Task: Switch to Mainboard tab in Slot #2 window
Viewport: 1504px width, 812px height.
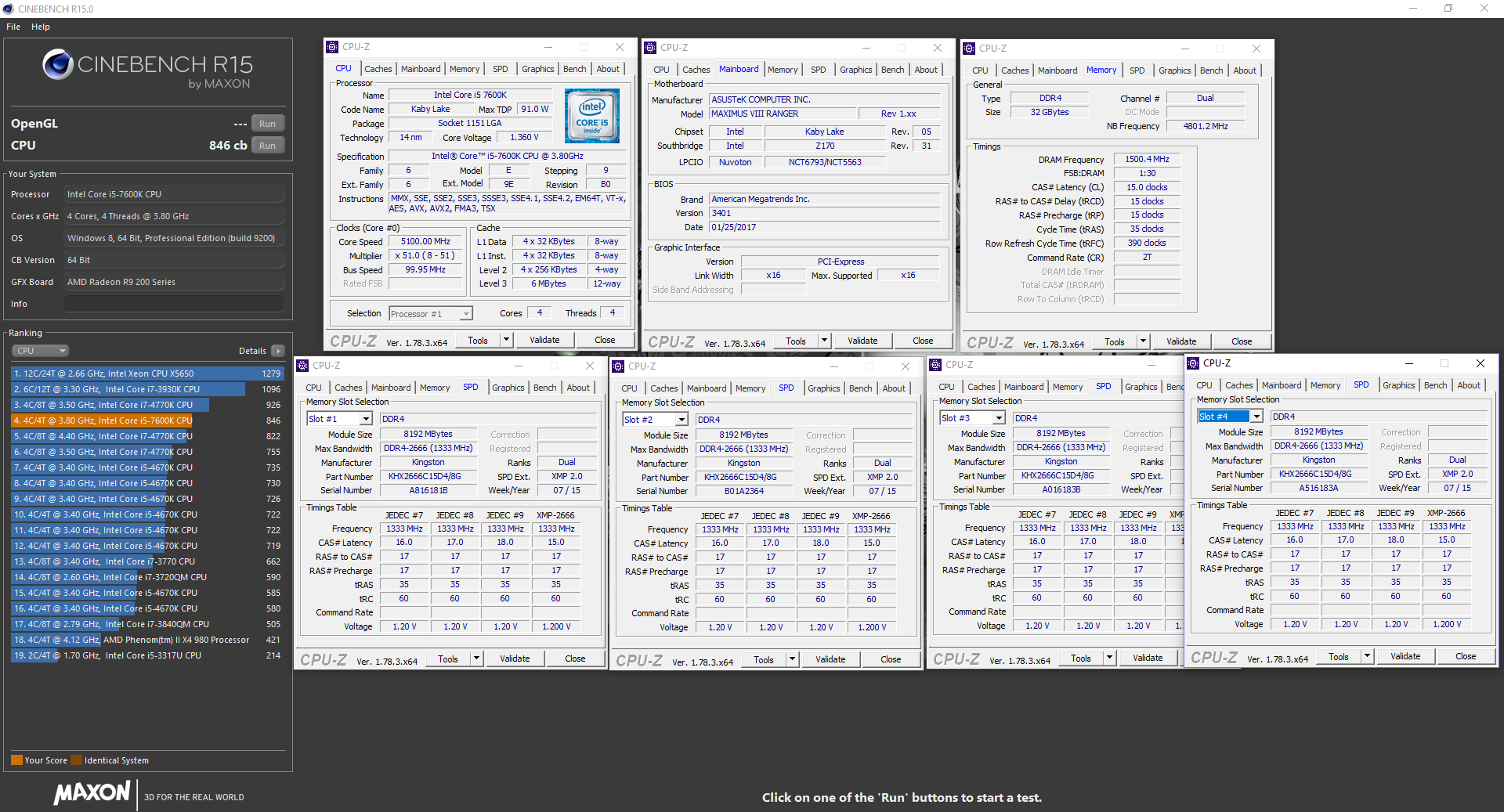Action: click(x=707, y=388)
